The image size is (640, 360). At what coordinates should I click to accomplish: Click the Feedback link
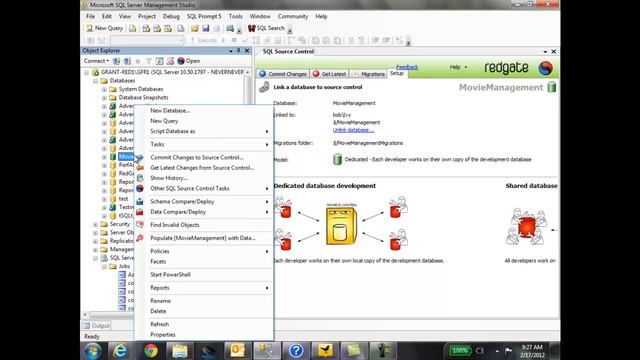407,67
